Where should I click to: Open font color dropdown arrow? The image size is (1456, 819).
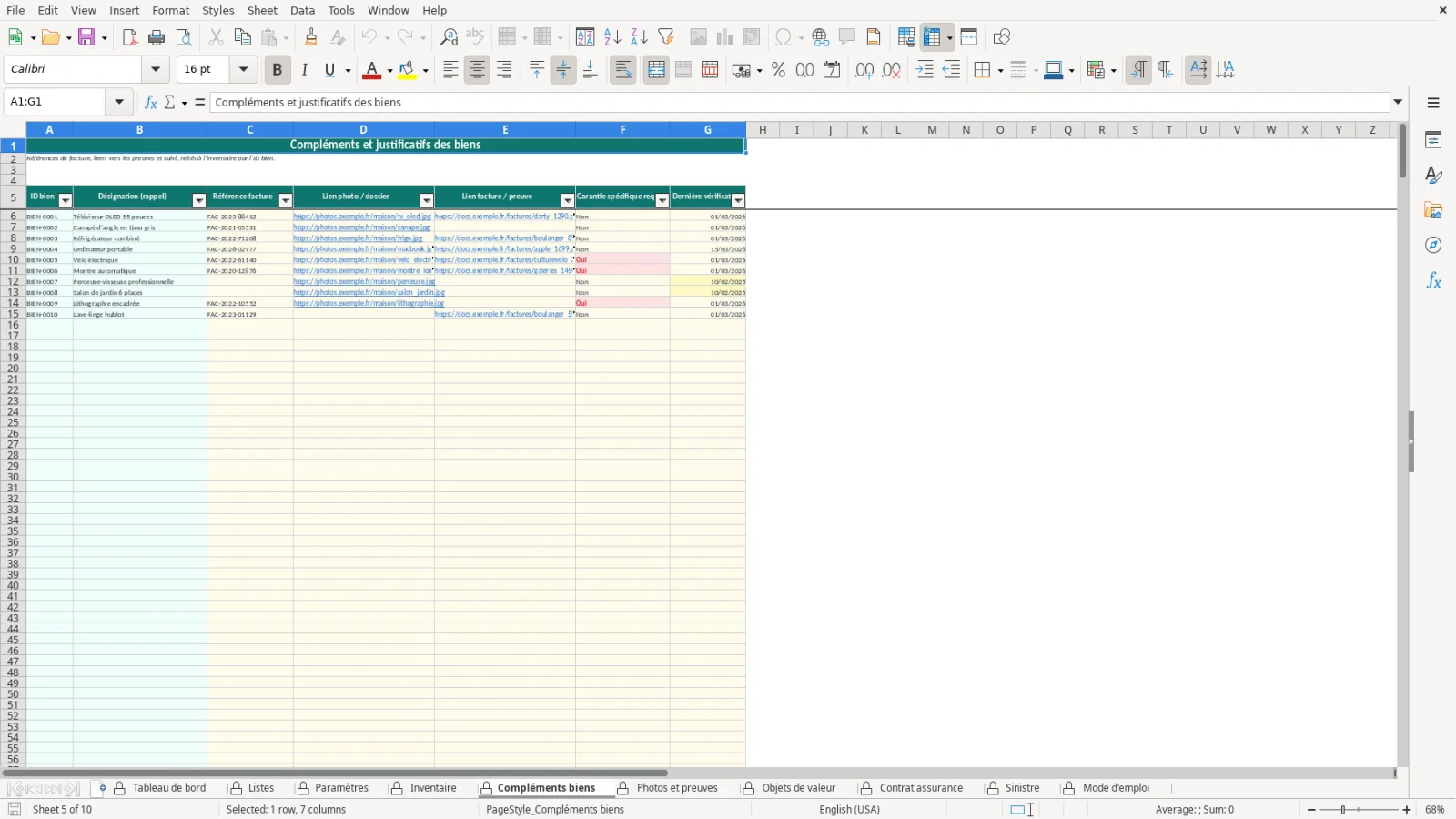pos(389,70)
